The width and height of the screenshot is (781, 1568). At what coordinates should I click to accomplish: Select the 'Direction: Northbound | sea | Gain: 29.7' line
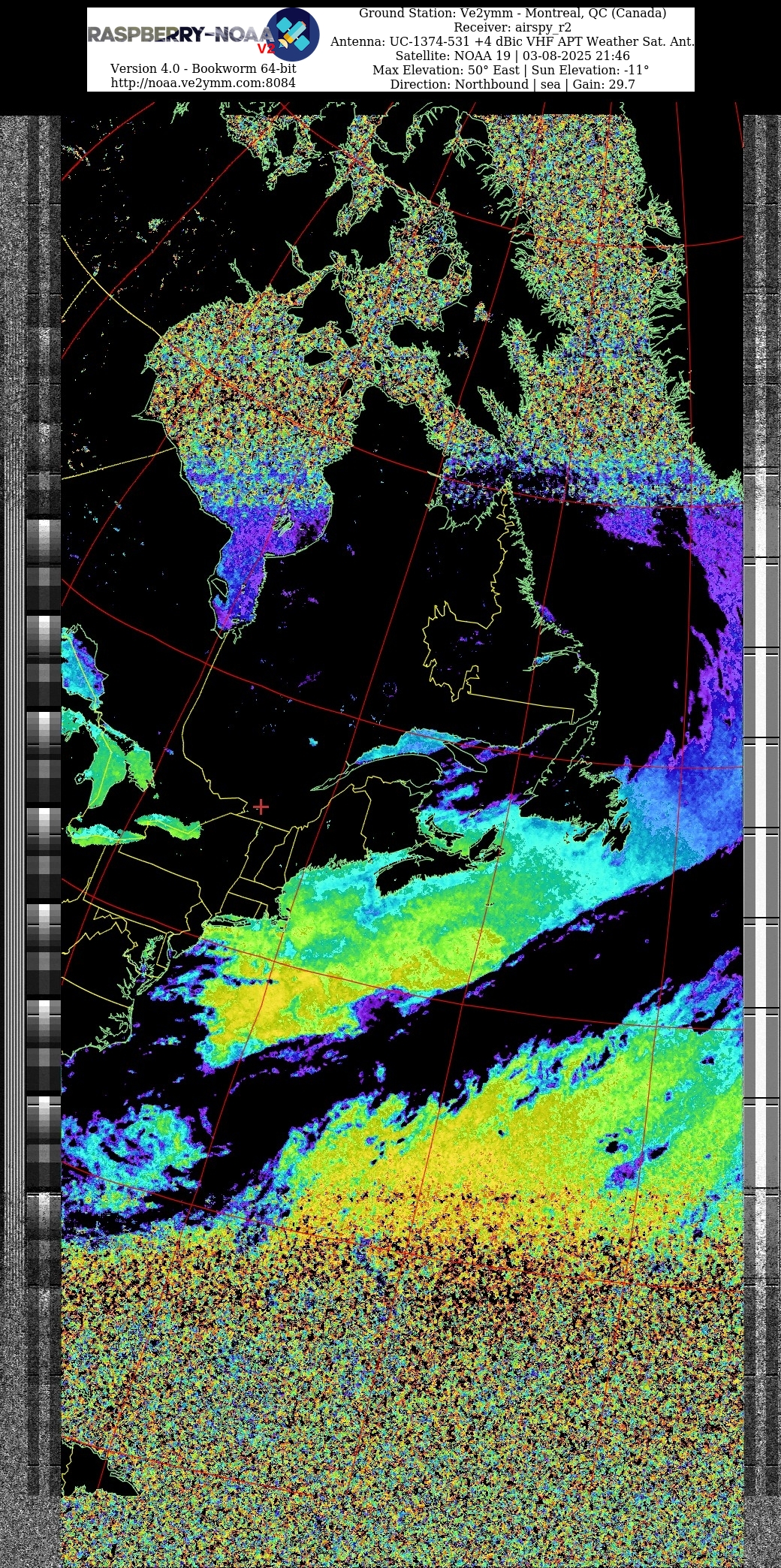pyautogui.click(x=513, y=84)
